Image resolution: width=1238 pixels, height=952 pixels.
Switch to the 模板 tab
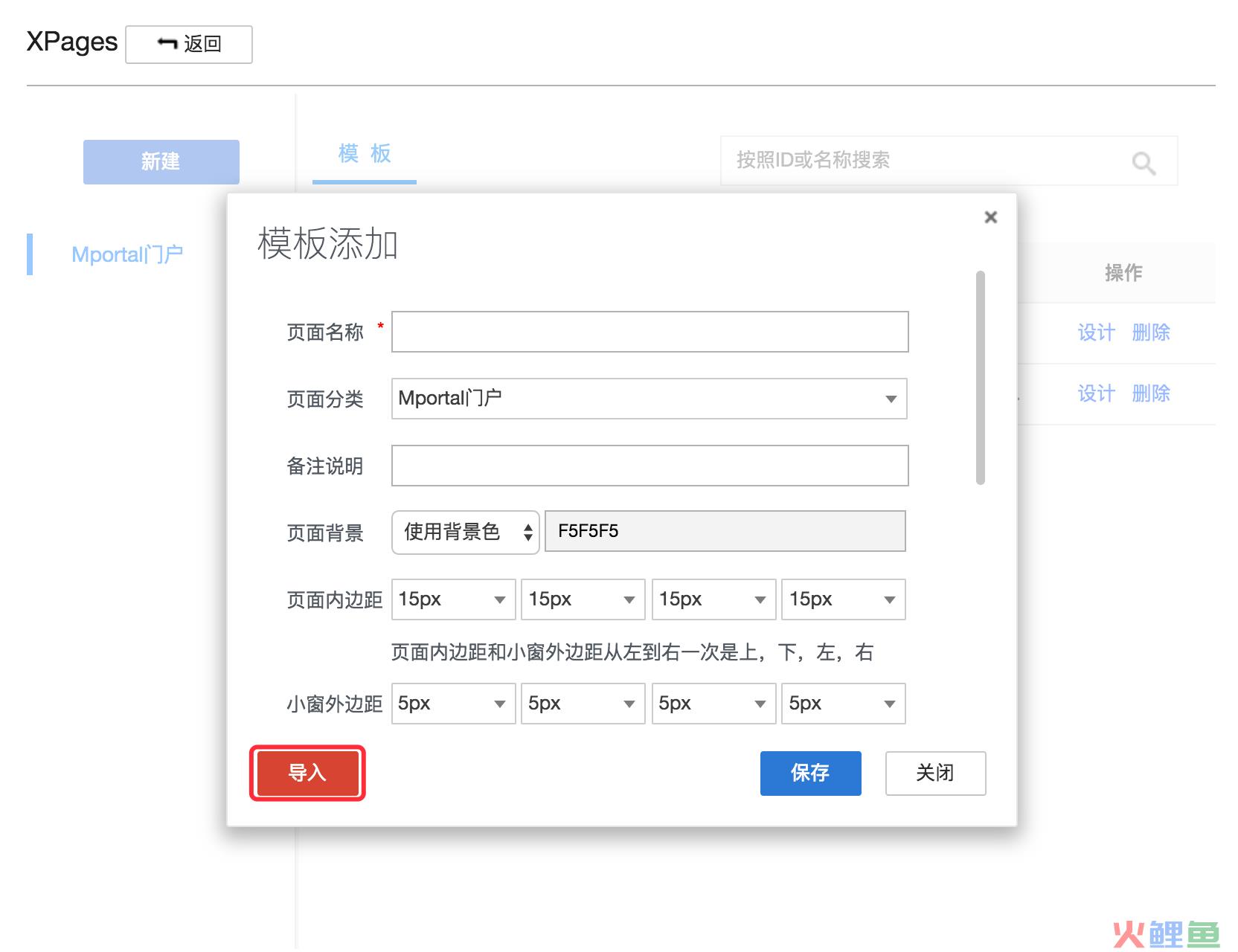click(364, 155)
